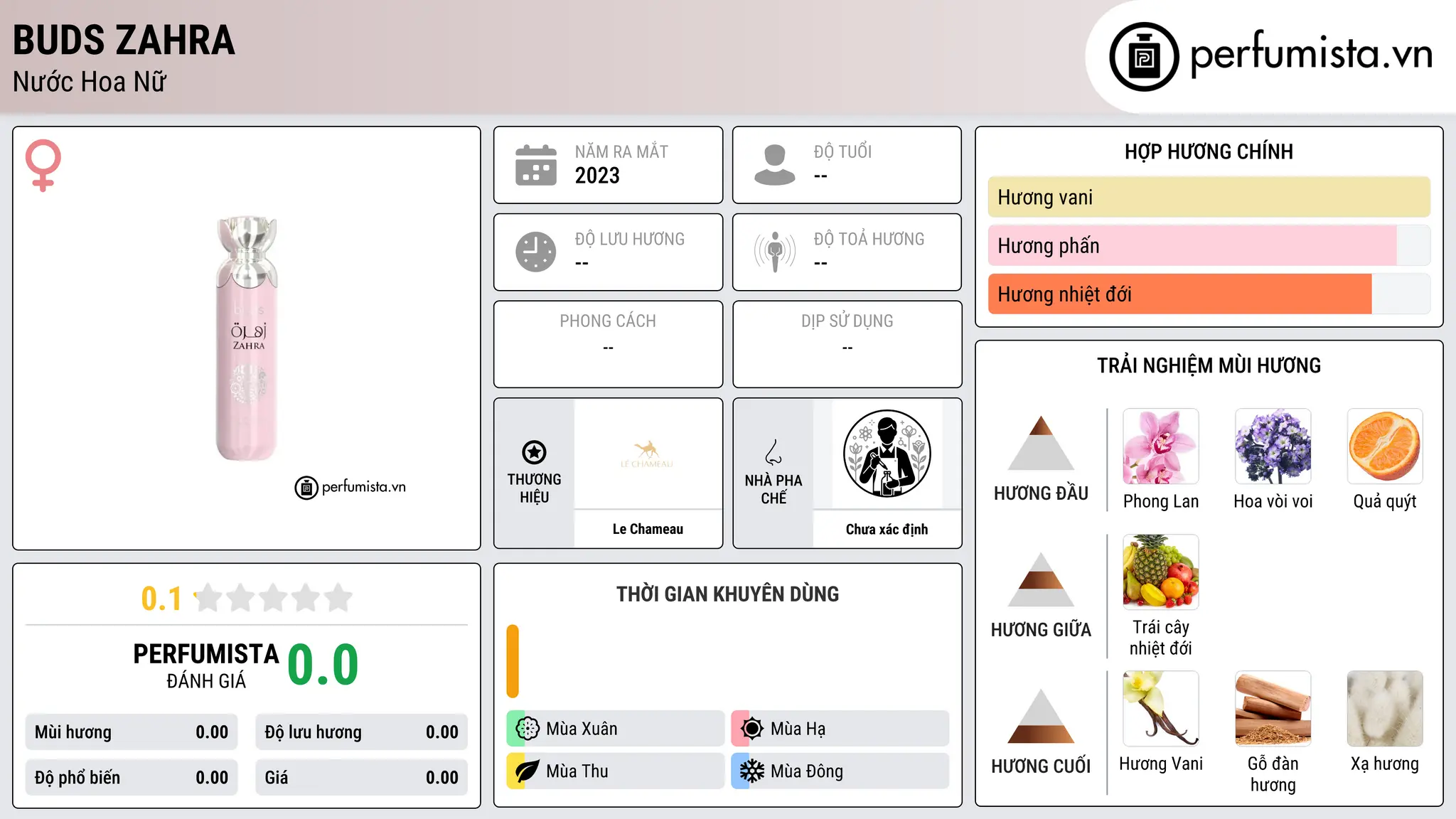Click the star badge icon above Thương hiệu
Screen dimensions: 1456x819
[x=534, y=452]
